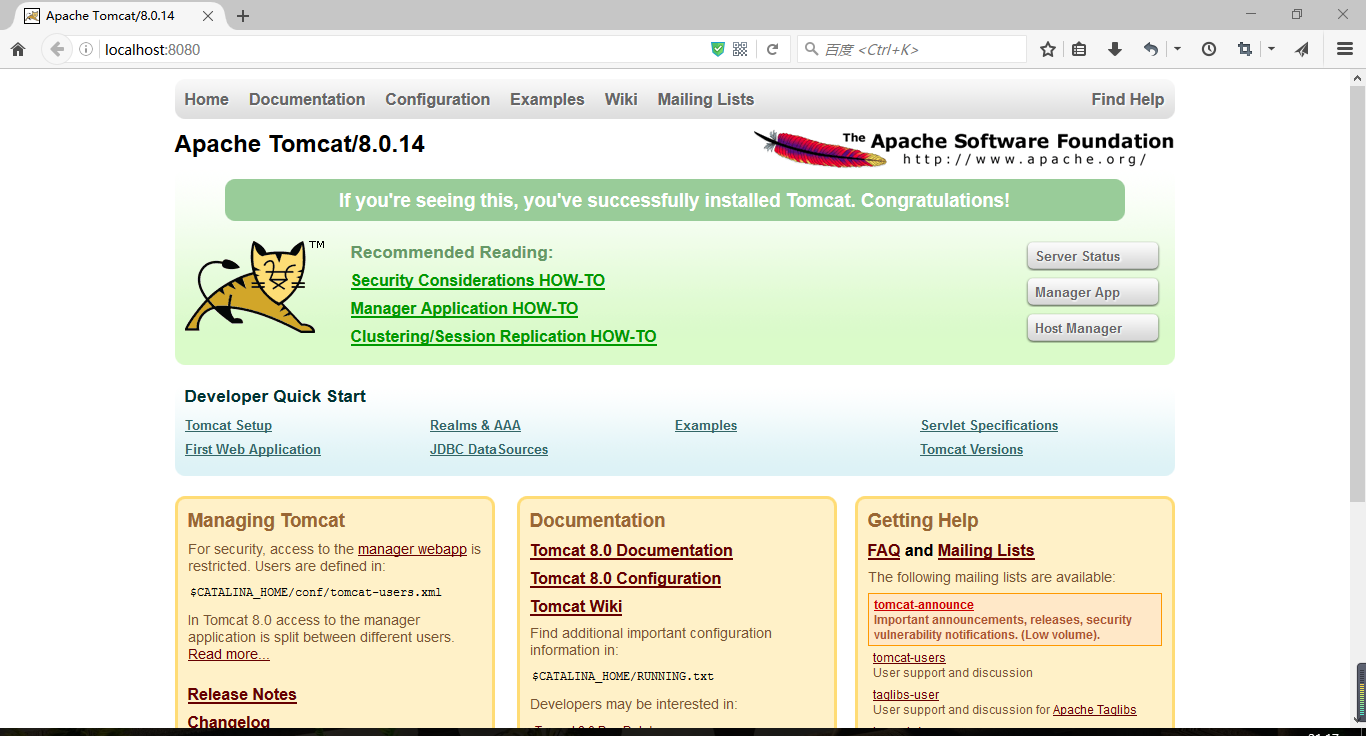
Task: Click the Manager App button
Action: [x=1093, y=292]
